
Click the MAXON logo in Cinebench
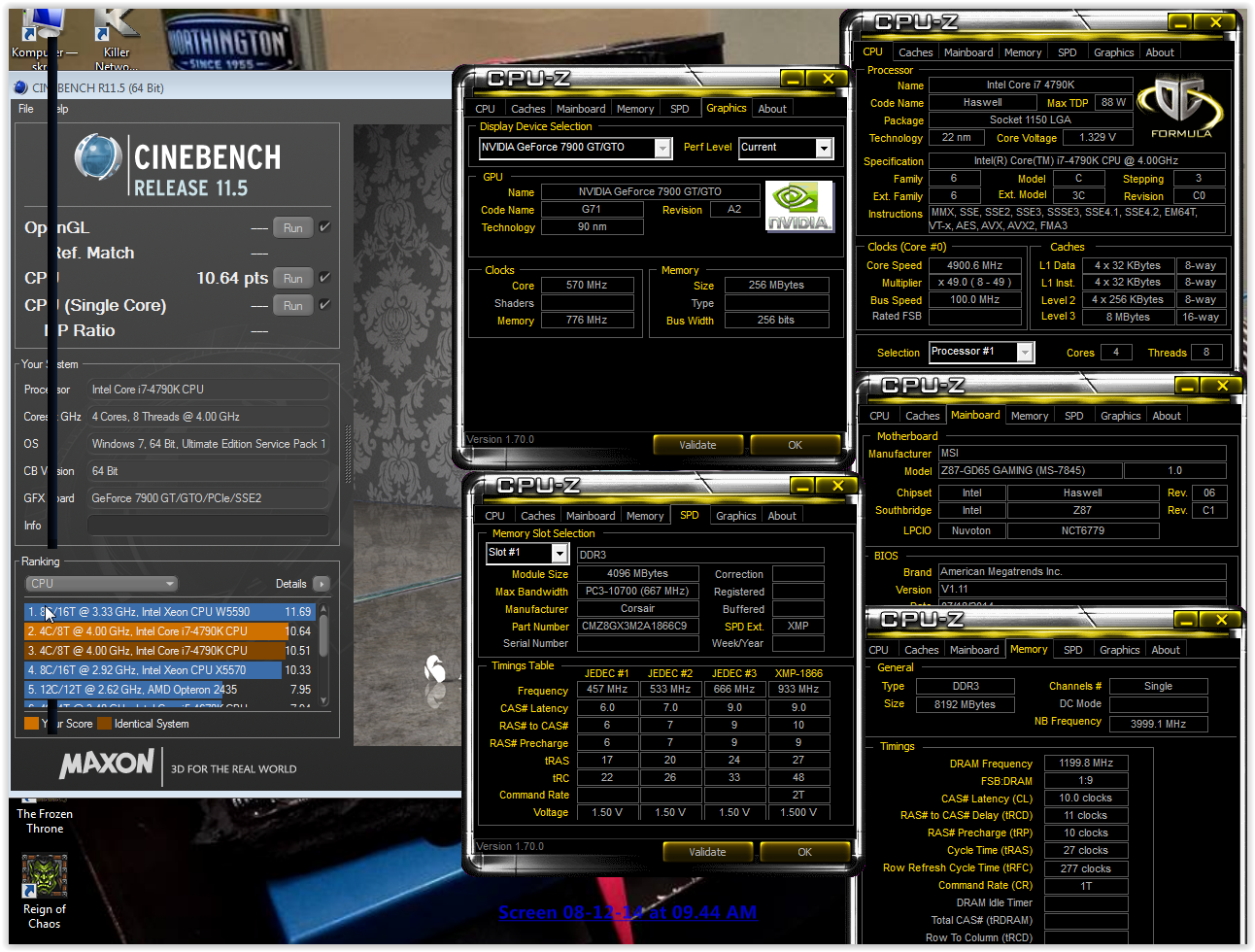[x=107, y=765]
